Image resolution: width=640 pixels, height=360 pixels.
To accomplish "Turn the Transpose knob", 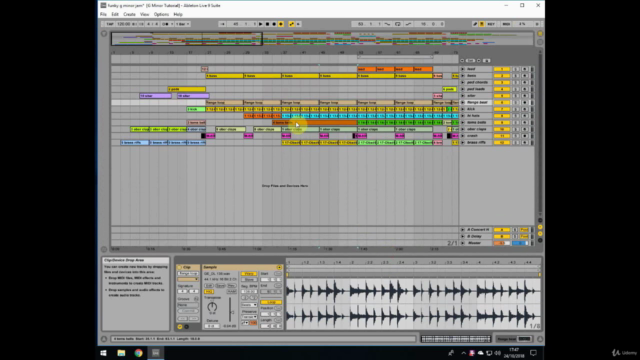I will click(x=212, y=307).
